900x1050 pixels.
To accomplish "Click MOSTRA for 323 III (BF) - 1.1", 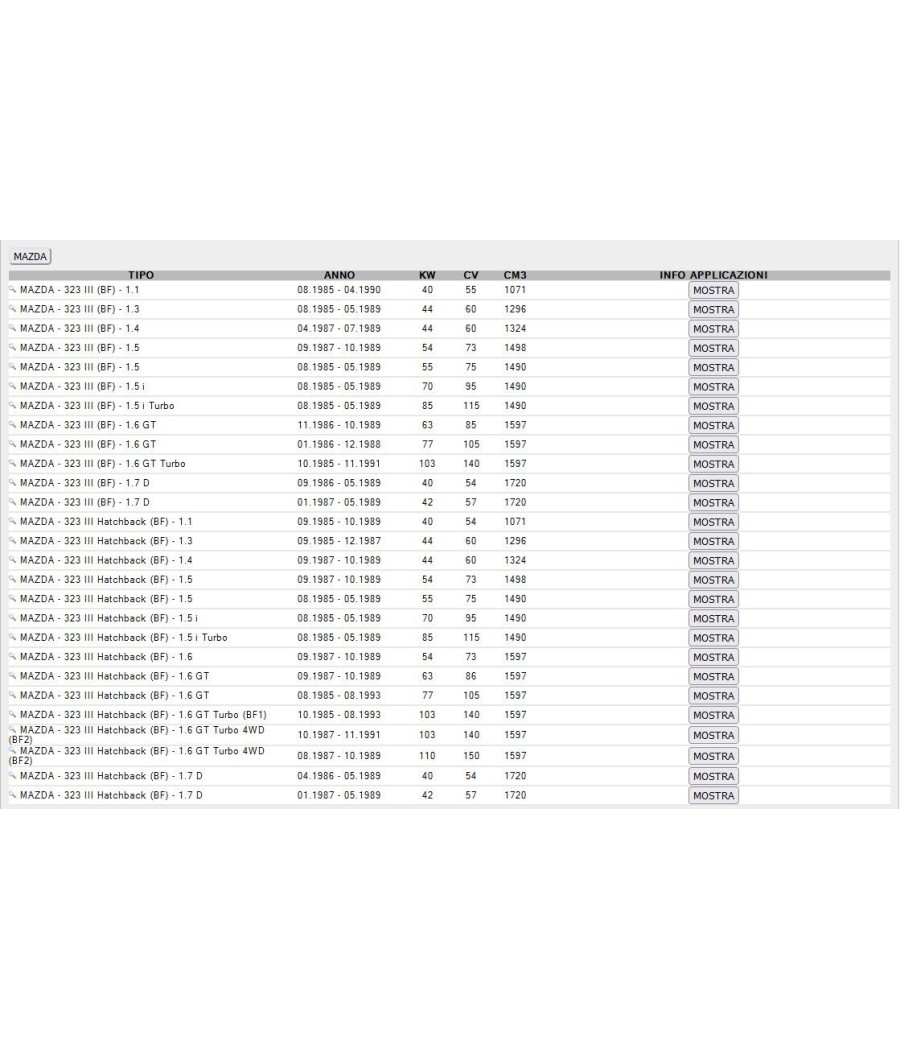I will point(713,290).
